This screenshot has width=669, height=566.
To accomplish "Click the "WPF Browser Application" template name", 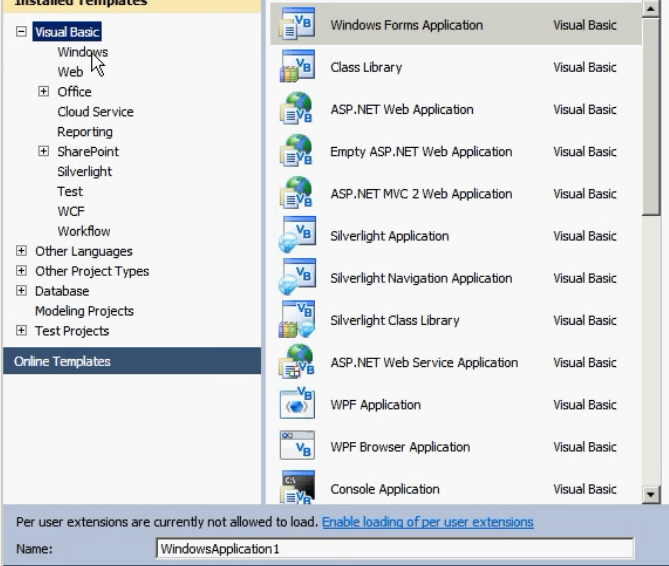I will coord(400,447).
